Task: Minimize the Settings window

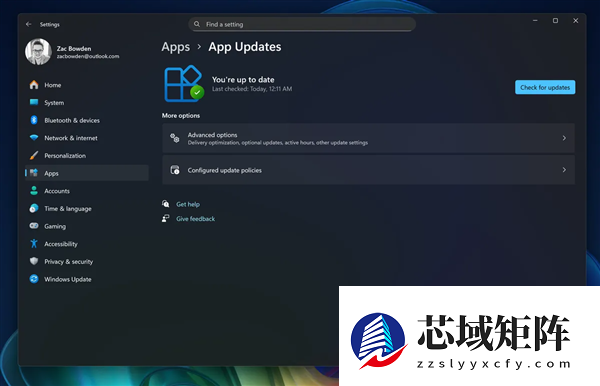Action: click(535, 21)
